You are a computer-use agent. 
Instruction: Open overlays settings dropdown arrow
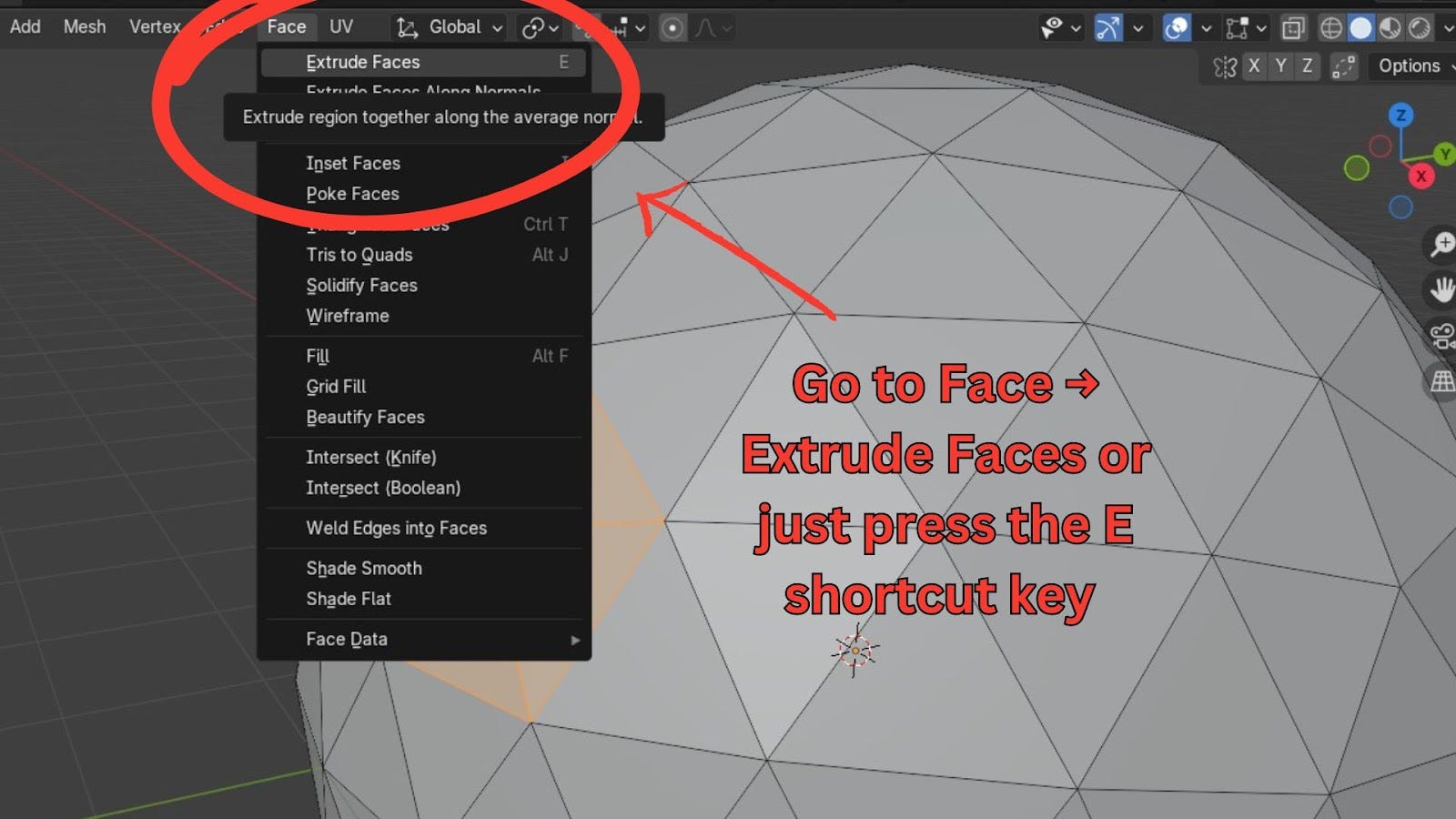coord(1207,28)
